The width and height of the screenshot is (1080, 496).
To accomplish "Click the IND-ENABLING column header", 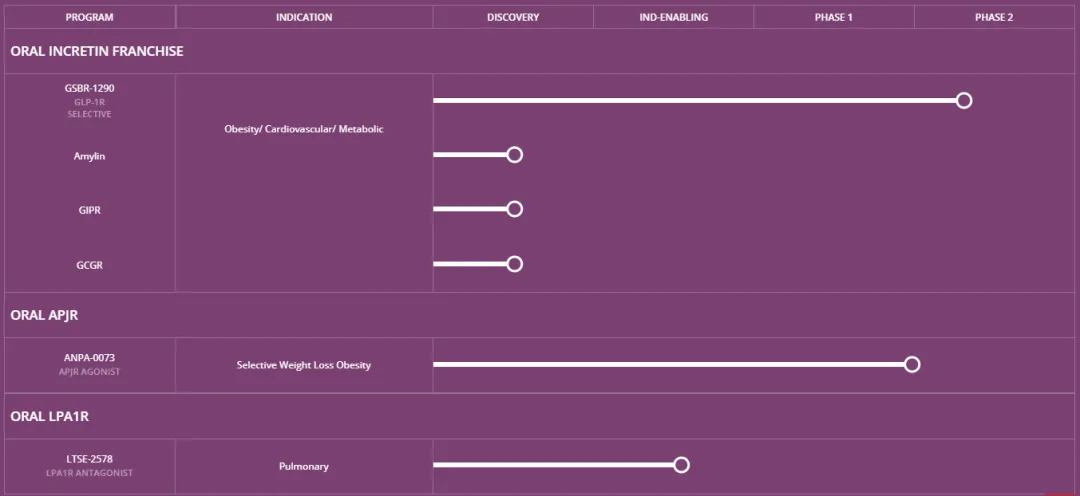I will [674, 17].
